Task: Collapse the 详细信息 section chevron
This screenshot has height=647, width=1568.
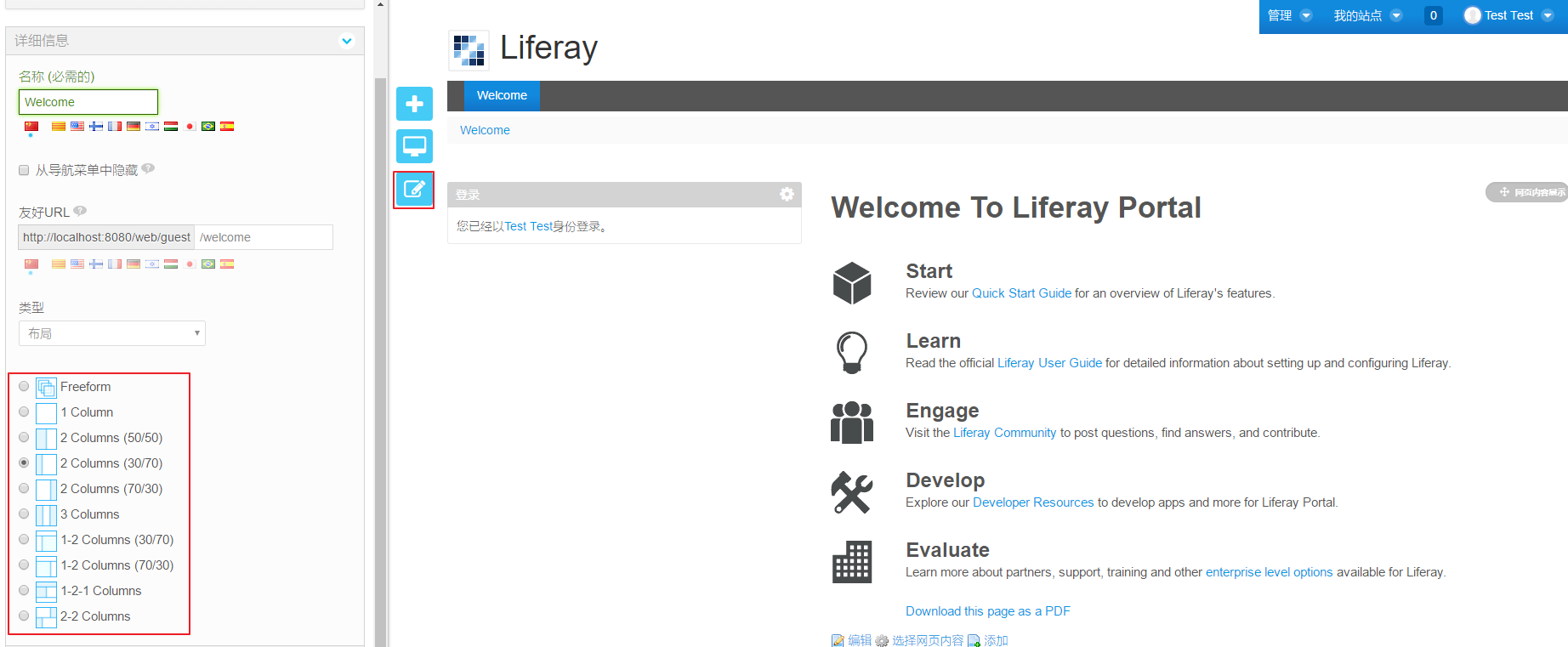Action: pos(347,41)
